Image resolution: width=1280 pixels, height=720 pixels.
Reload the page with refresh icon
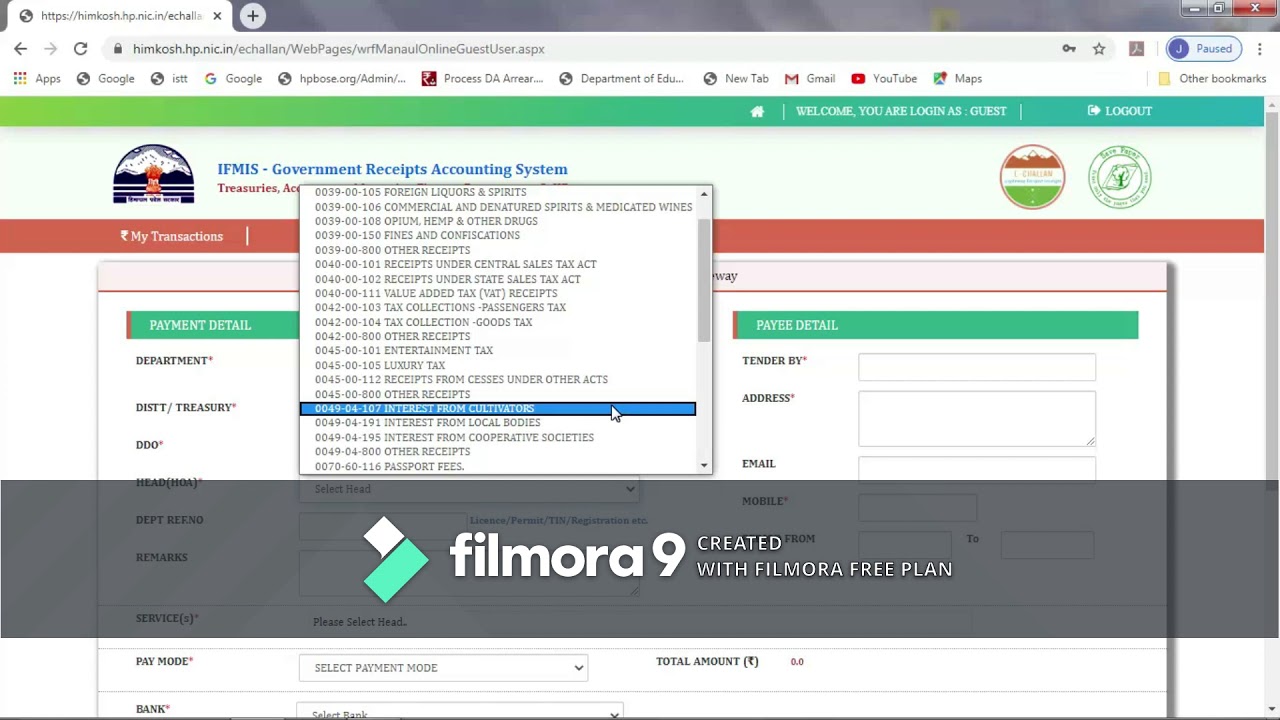pyautogui.click(x=80, y=48)
